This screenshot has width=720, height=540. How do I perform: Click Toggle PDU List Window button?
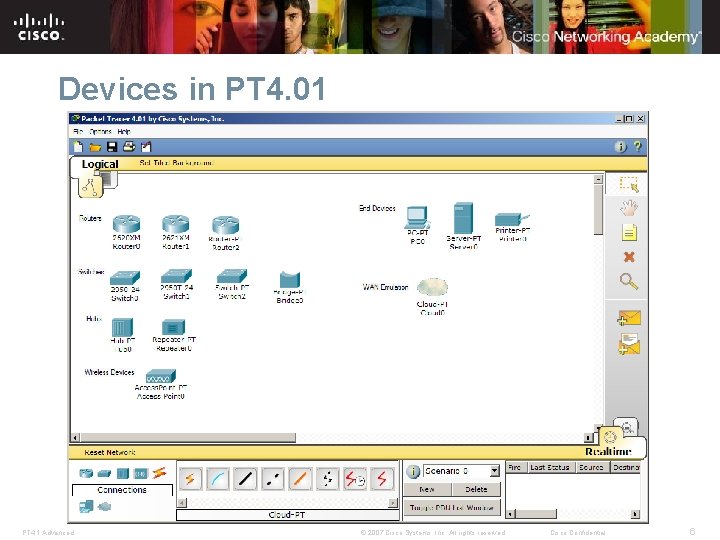(452, 507)
